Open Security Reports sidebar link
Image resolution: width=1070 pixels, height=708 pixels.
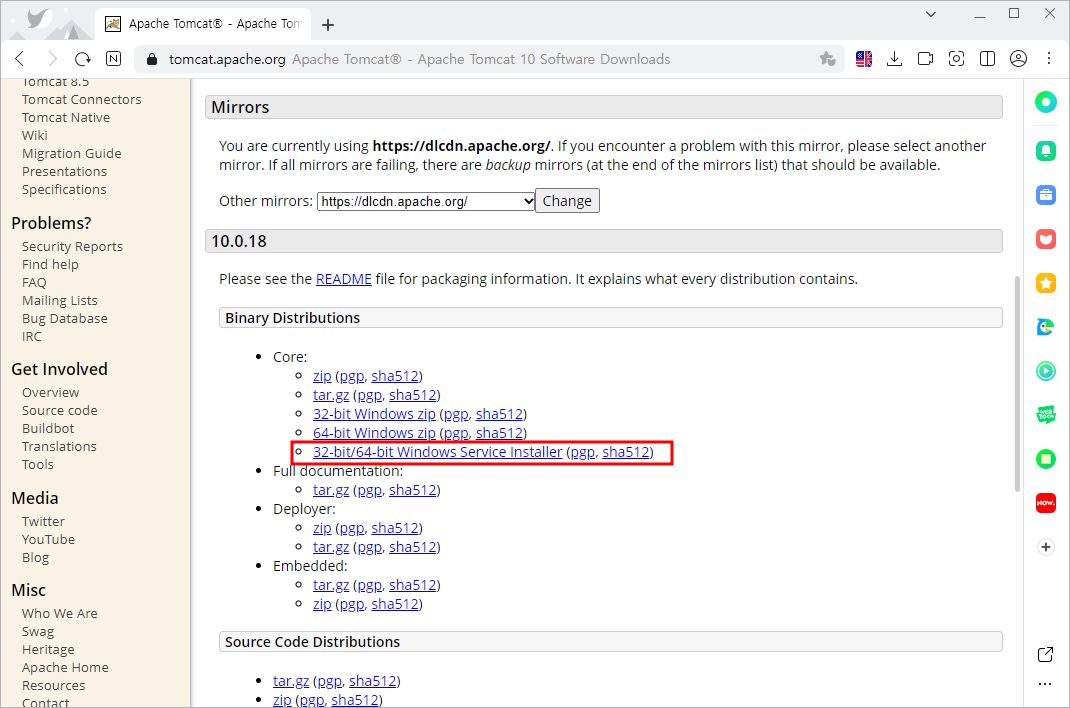tap(72, 246)
